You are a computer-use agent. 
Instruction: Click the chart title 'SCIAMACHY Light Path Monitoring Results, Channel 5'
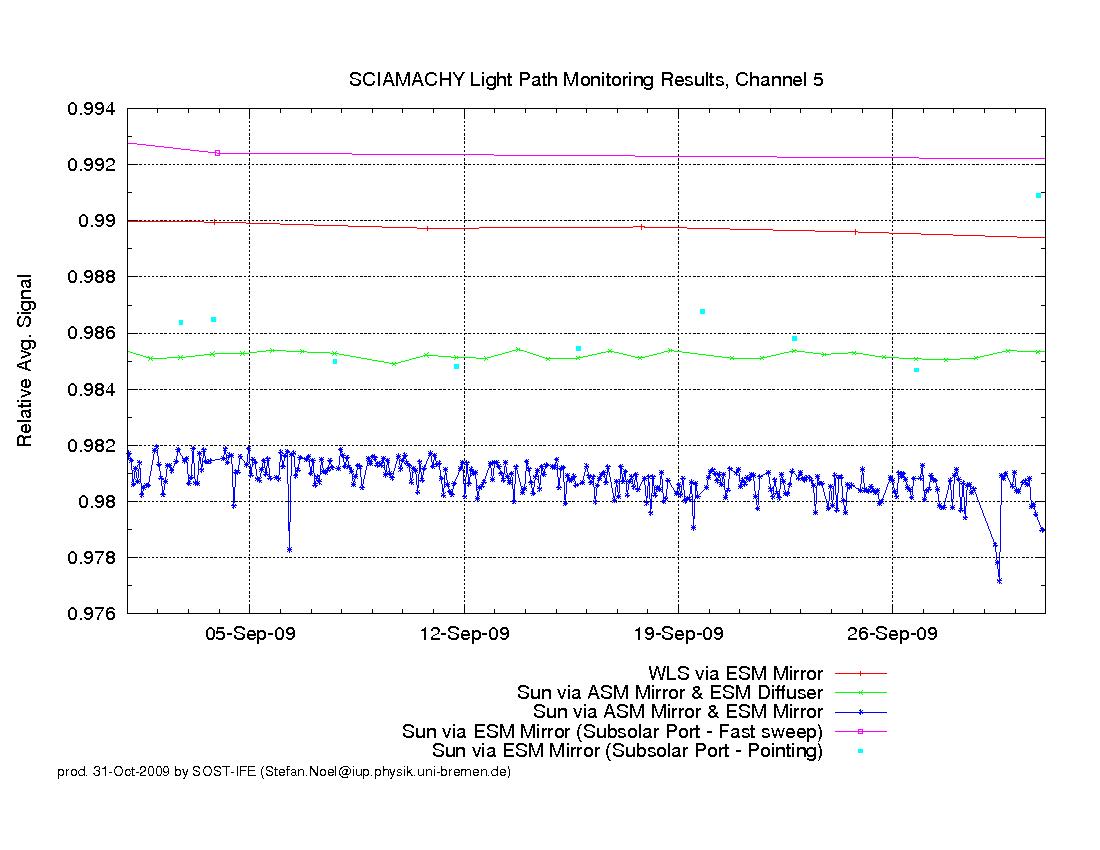586,80
